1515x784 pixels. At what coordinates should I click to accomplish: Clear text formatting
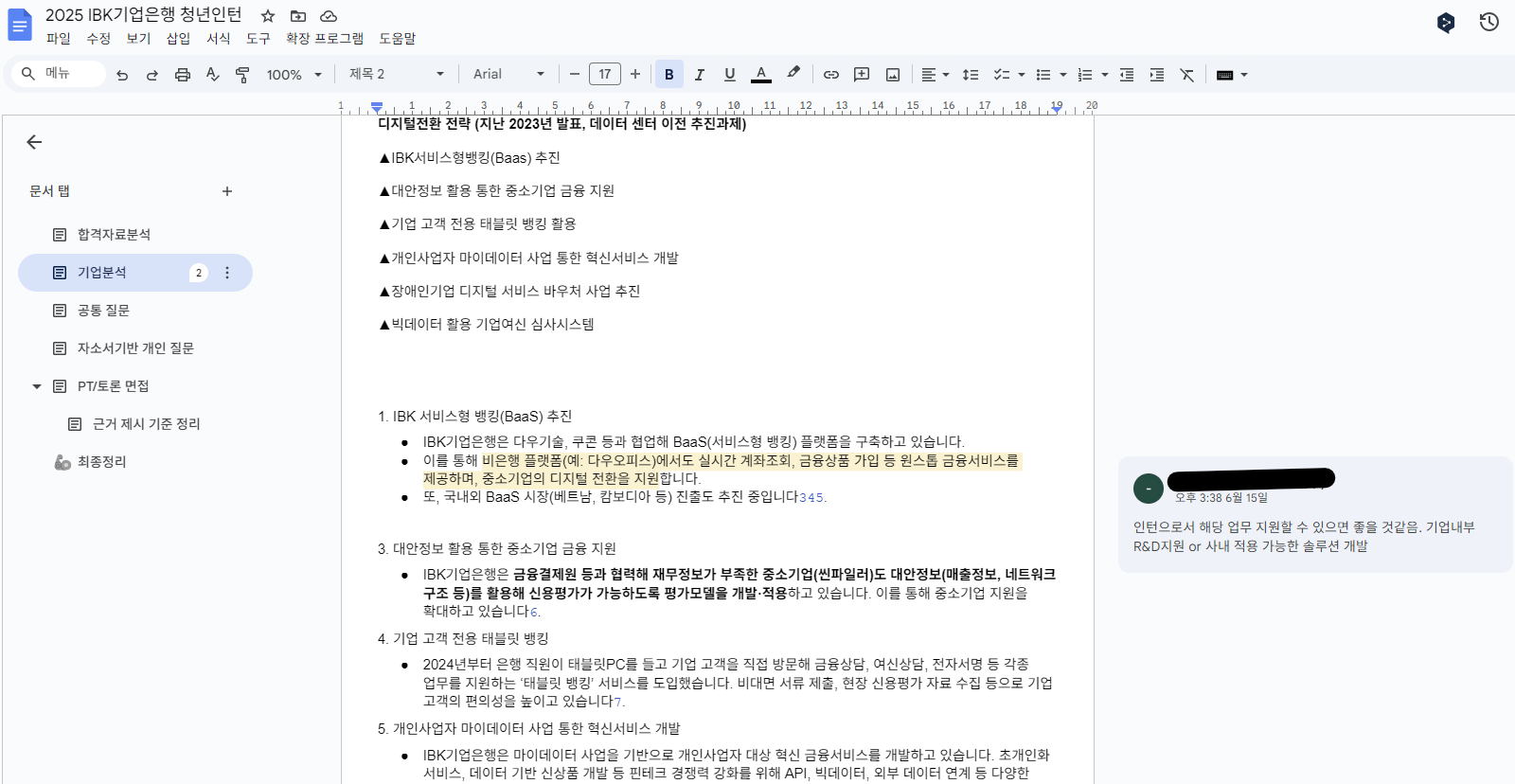1187,75
